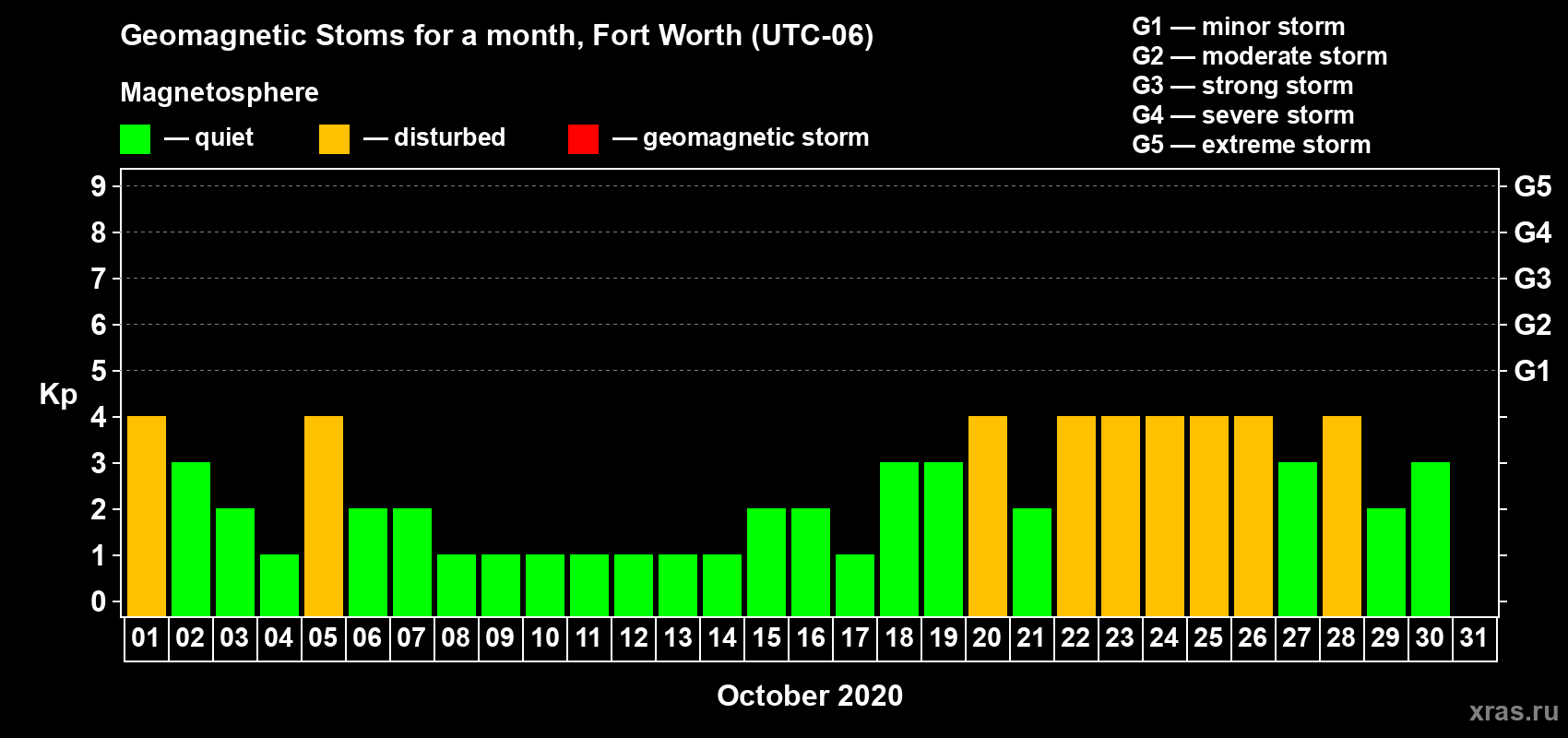Select the orange bar for day 28
Viewport: 1568px width, 738px height.
click(x=1342, y=516)
